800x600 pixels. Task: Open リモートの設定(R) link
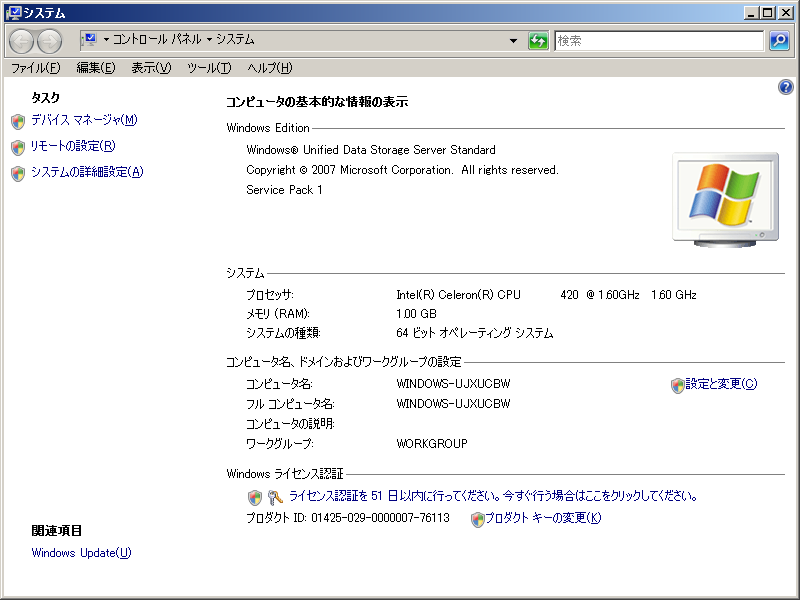pos(73,146)
